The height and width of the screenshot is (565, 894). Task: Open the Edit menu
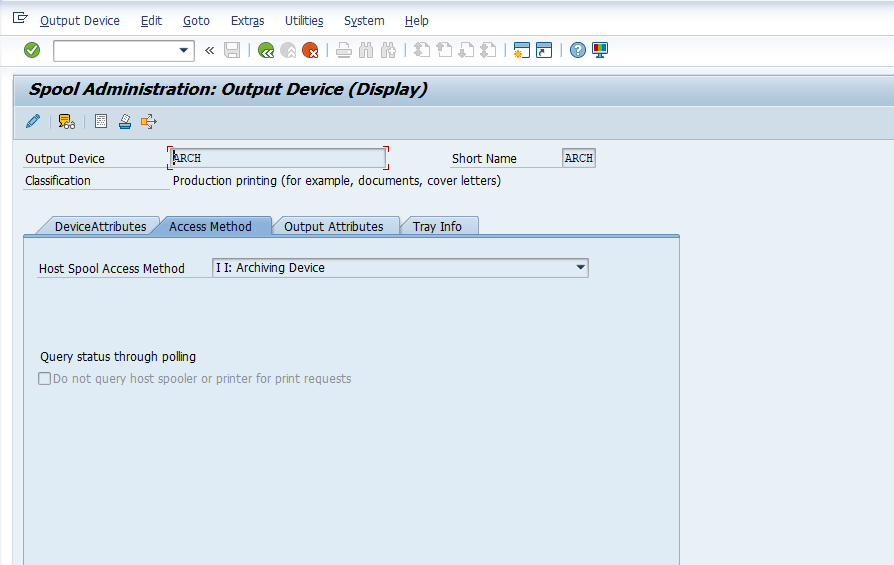point(151,21)
